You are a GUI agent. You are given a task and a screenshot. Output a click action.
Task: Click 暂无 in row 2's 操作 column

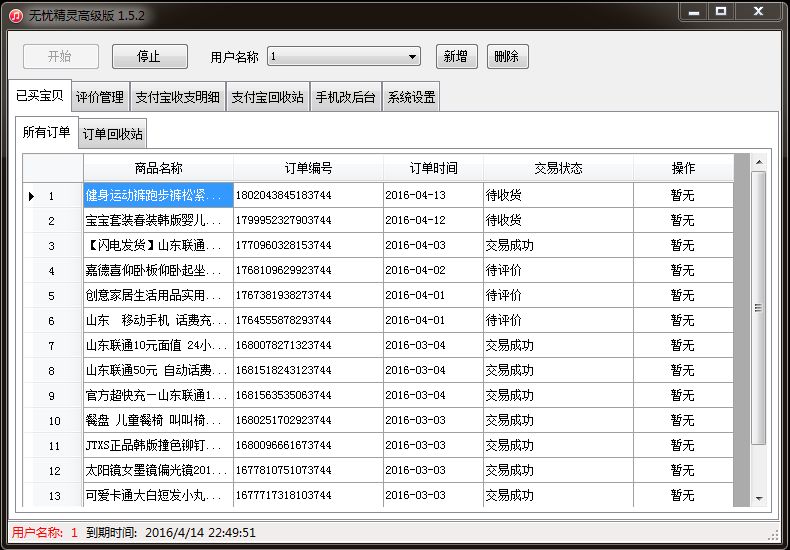pos(683,221)
